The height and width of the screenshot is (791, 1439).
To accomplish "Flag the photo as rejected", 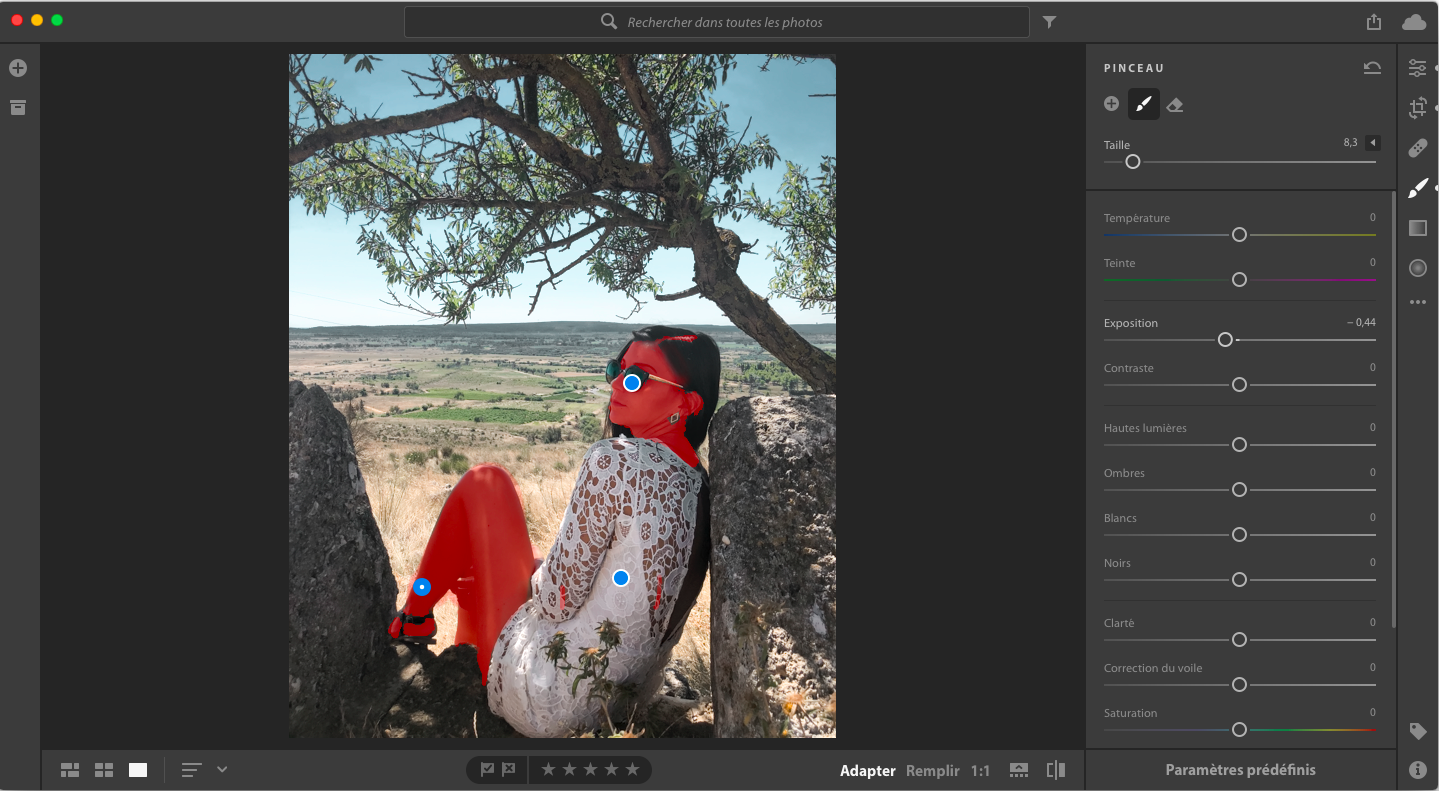I will coord(509,769).
